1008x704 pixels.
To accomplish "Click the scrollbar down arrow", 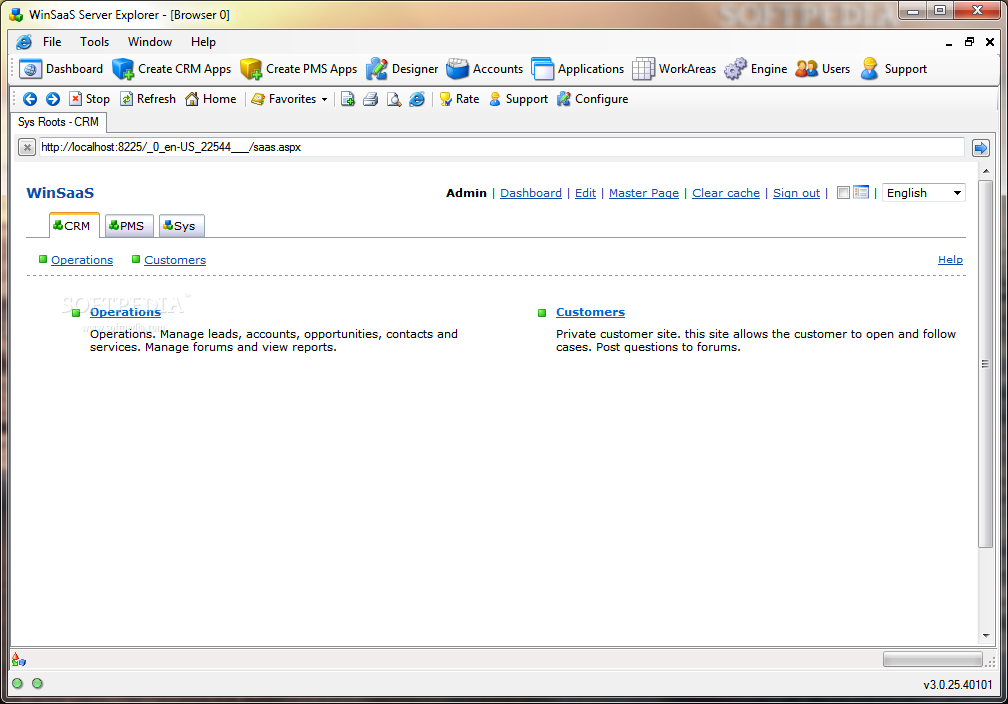I will [986, 636].
